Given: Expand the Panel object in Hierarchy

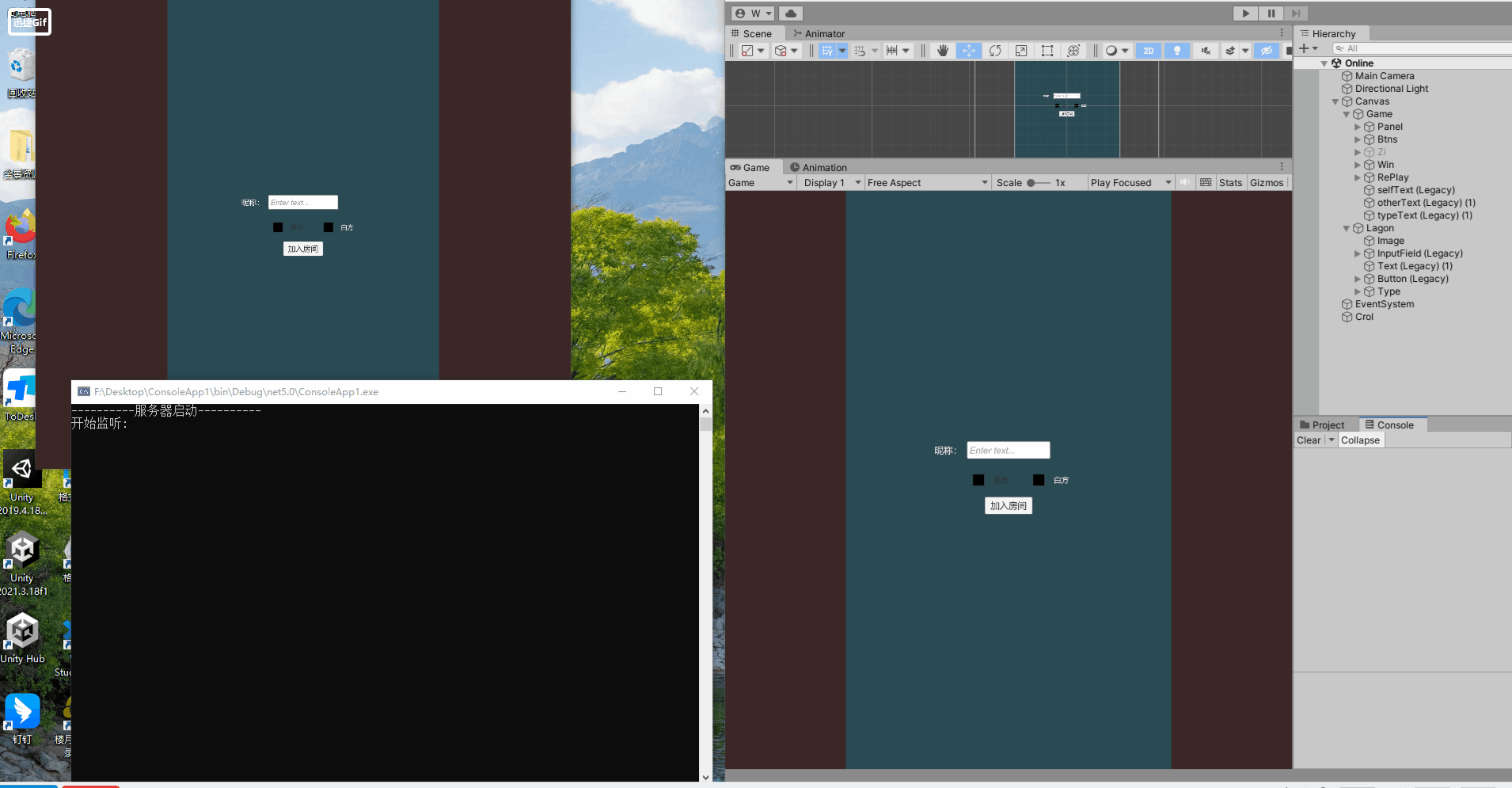Looking at the screenshot, I should 1358,127.
